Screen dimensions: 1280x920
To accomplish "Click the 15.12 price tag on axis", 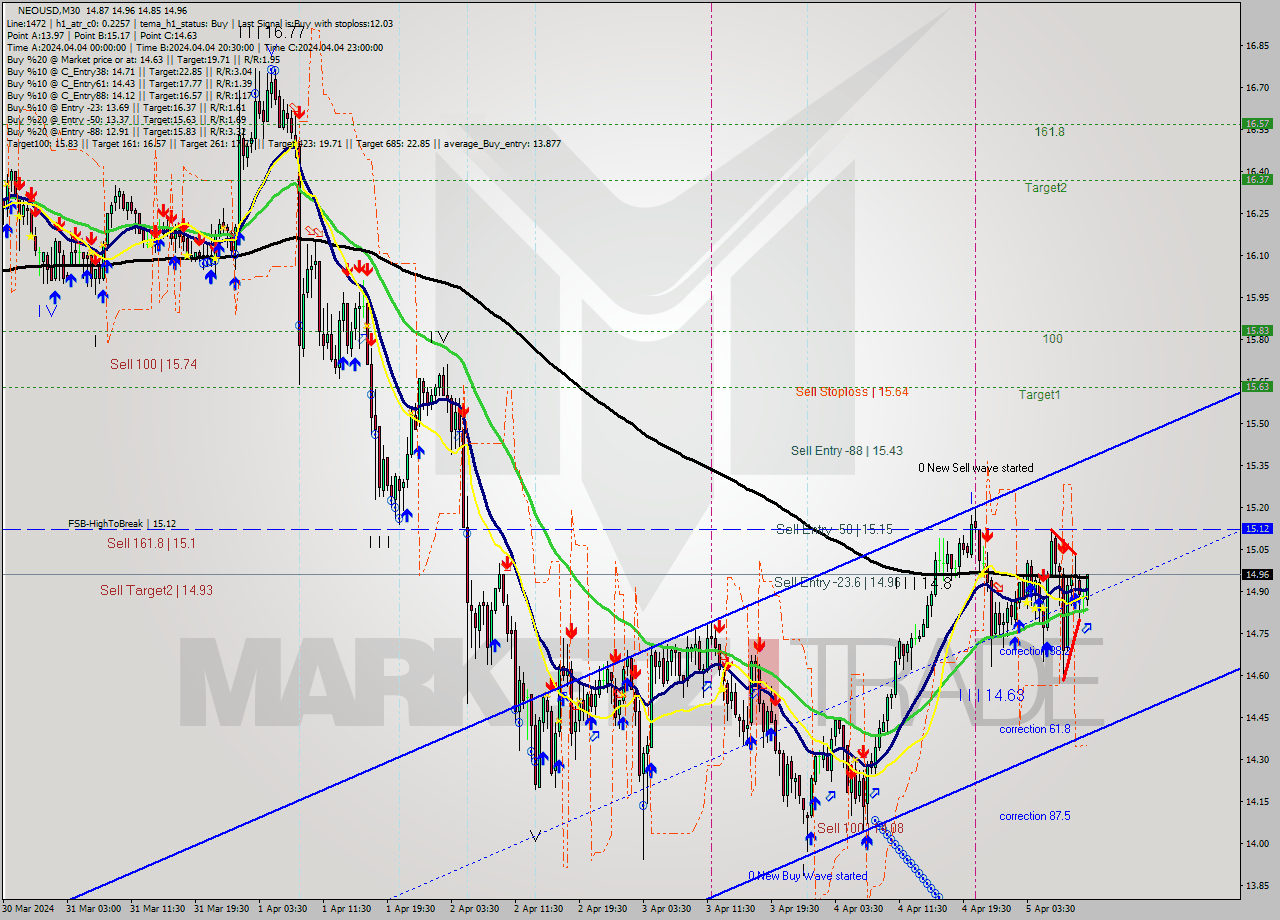I will (1257, 529).
